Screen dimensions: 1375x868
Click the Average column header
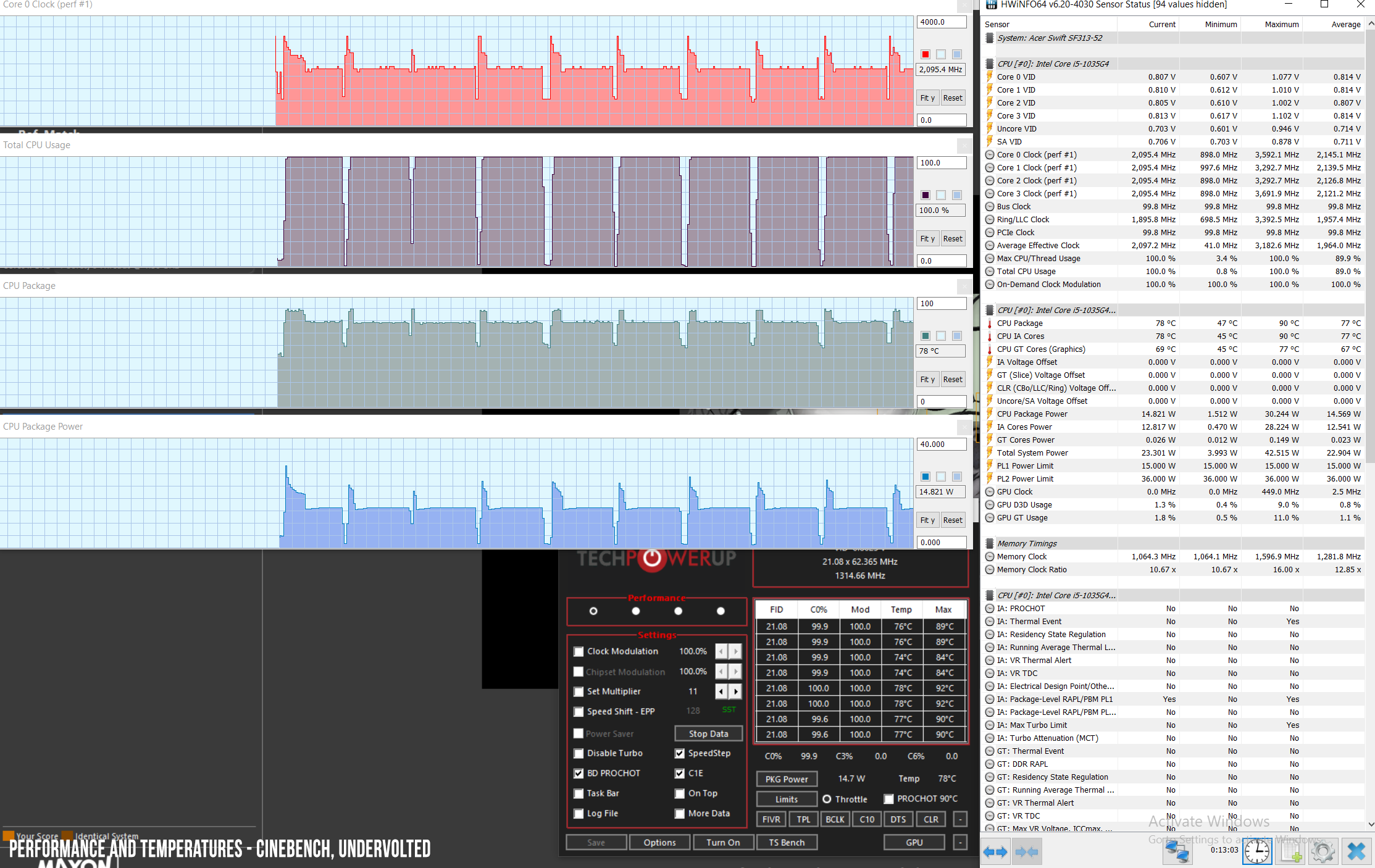[x=1334, y=25]
